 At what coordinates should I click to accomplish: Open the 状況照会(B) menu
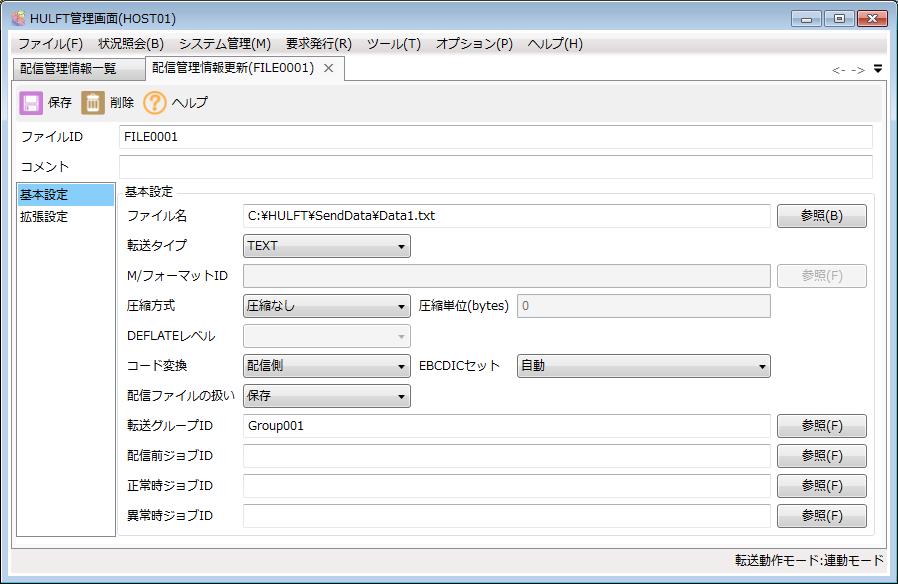[131, 44]
